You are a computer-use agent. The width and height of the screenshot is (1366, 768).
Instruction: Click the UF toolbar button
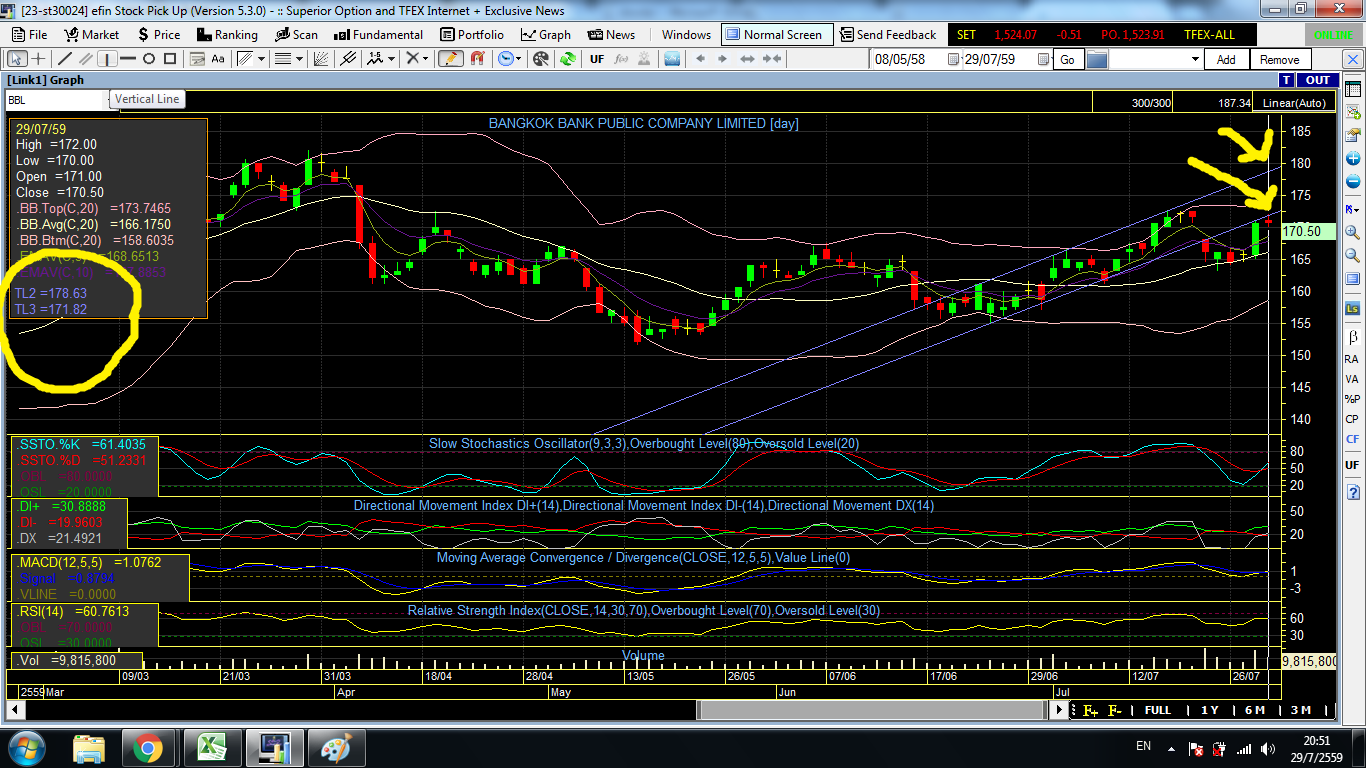[x=597, y=59]
